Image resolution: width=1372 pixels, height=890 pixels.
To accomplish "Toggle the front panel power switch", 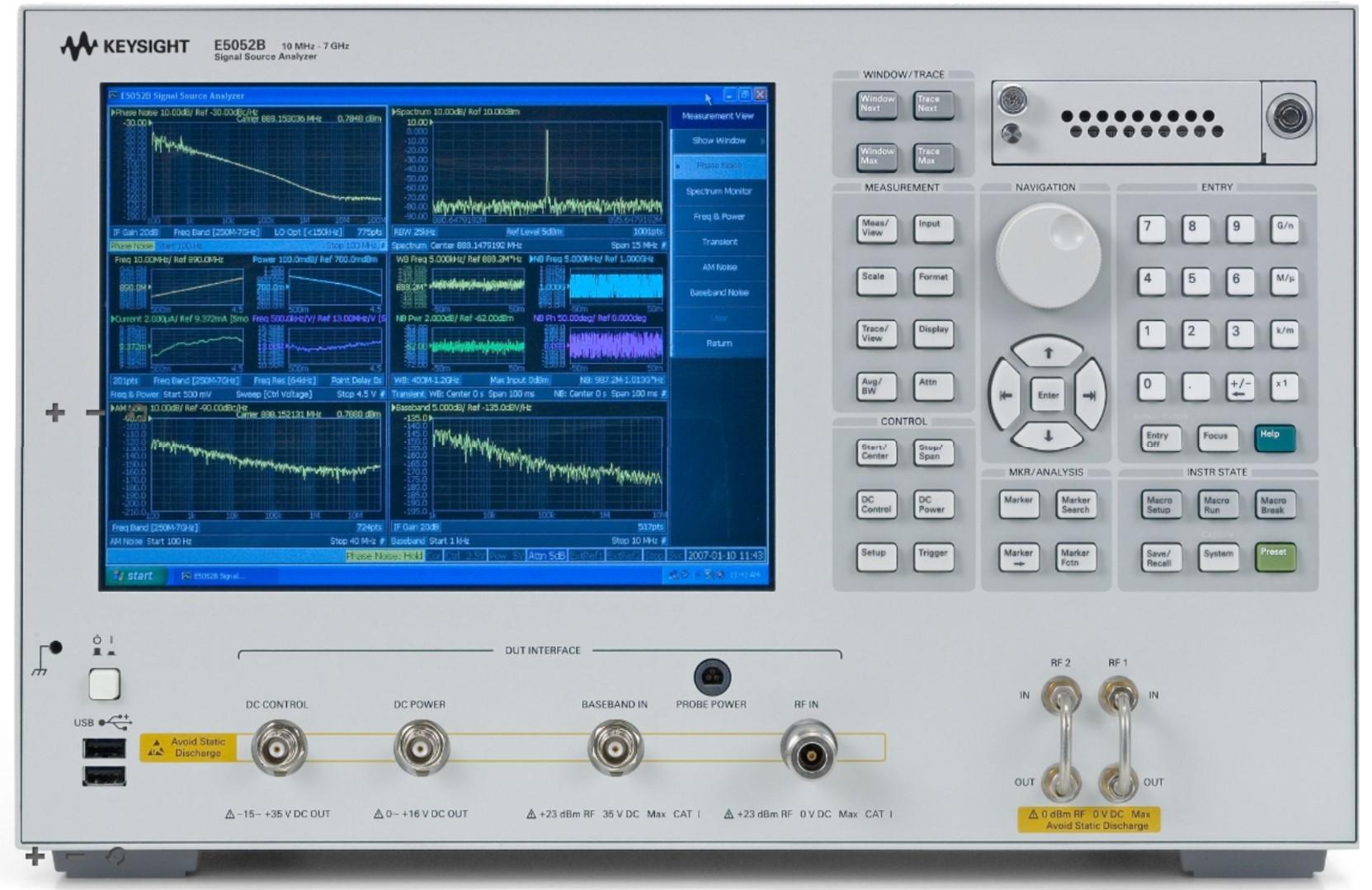I will (x=104, y=684).
